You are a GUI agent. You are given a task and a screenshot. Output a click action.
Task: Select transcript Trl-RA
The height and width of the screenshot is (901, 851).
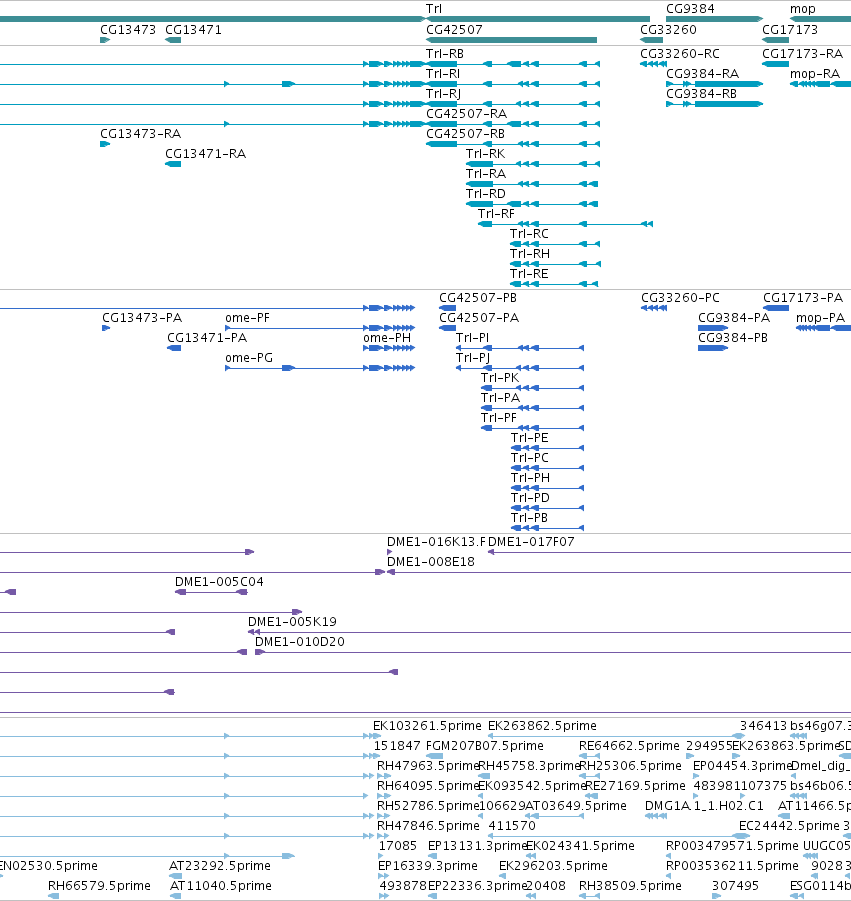(x=486, y=174)
